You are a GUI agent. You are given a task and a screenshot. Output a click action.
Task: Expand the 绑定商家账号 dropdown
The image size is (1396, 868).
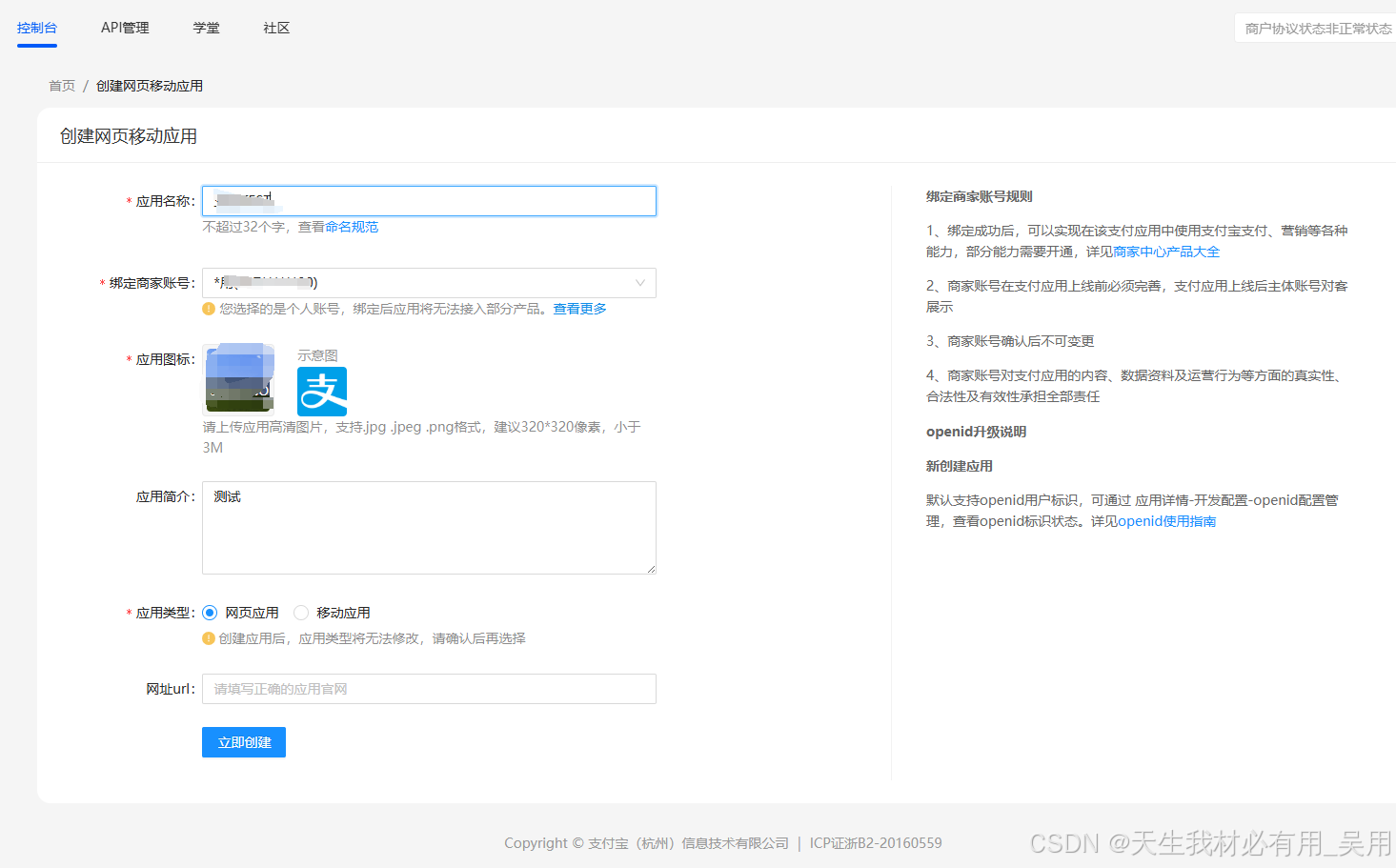(429, 283)
